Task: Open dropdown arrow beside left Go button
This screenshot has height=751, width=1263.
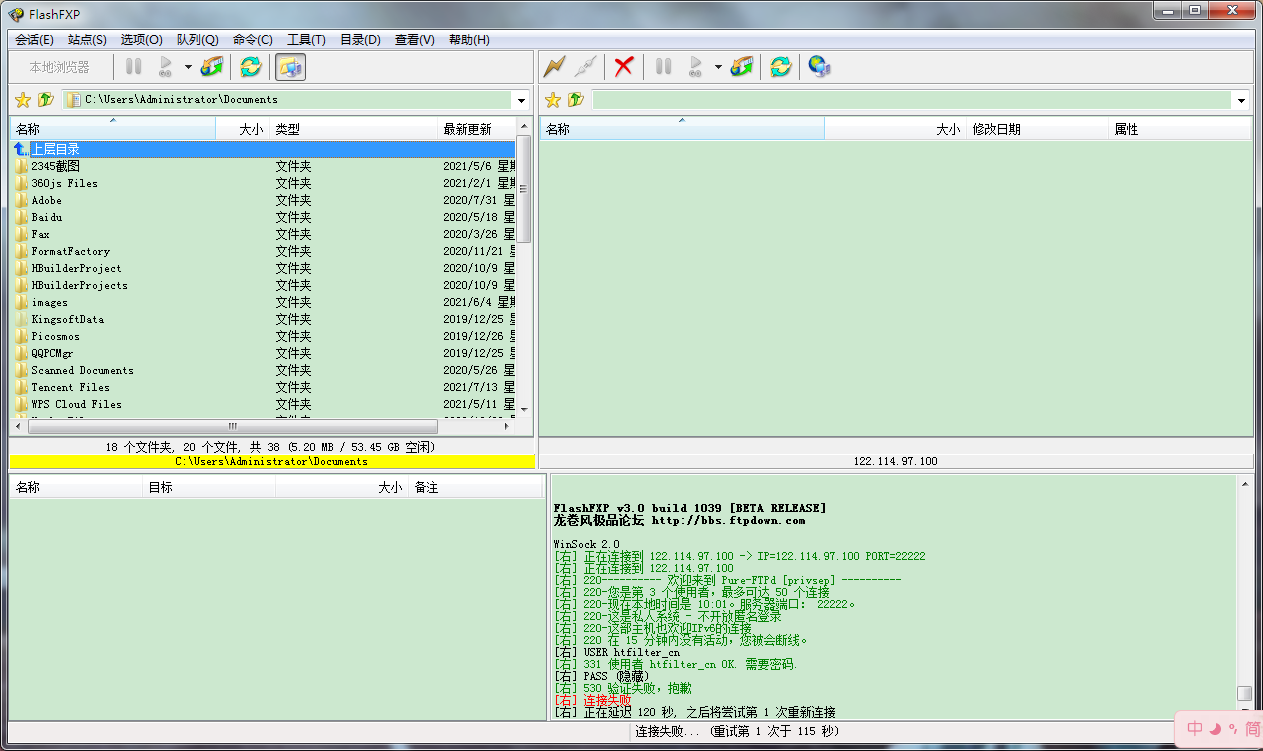Action: tap(188, 67)
